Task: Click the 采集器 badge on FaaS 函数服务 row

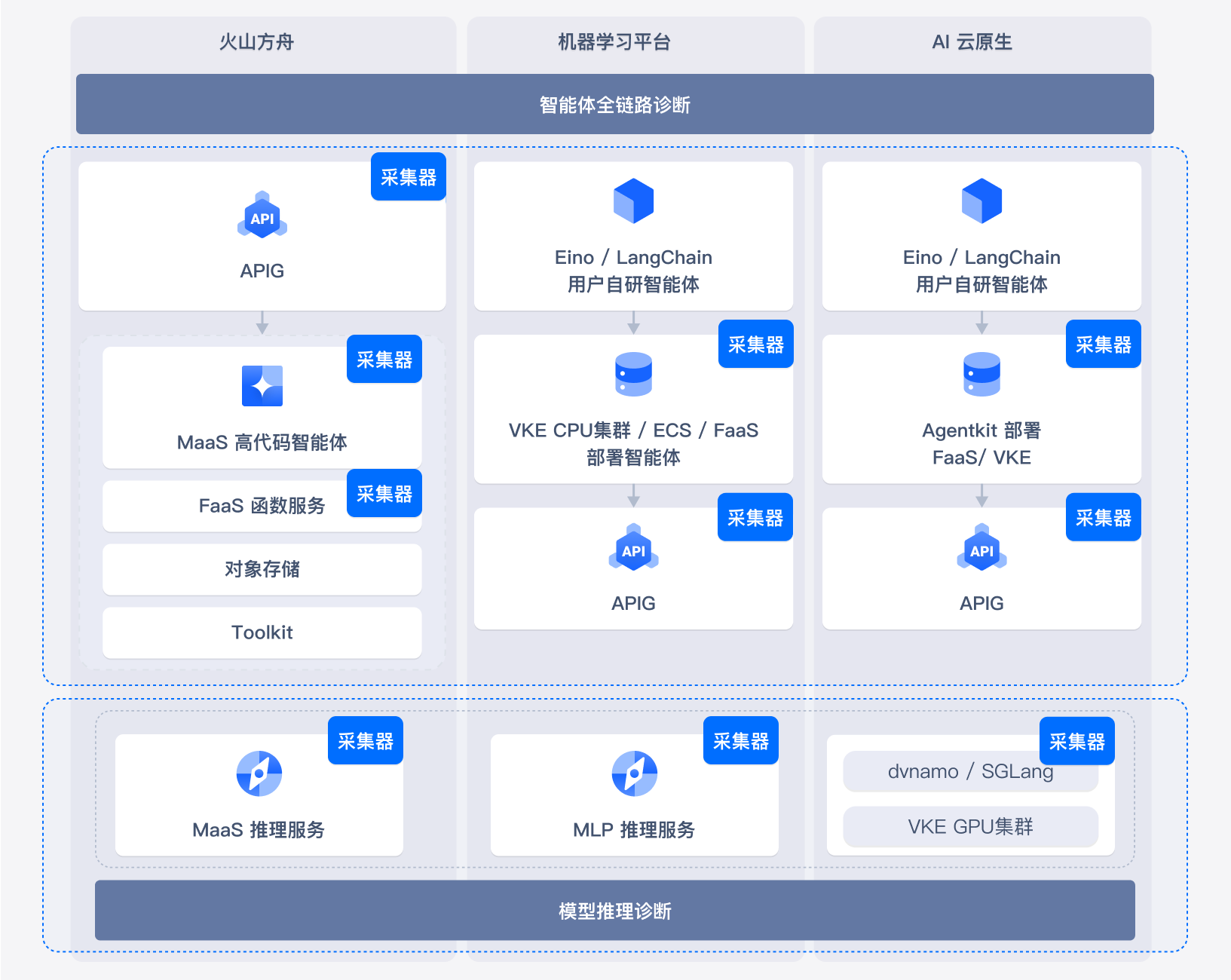Action: 384,494
